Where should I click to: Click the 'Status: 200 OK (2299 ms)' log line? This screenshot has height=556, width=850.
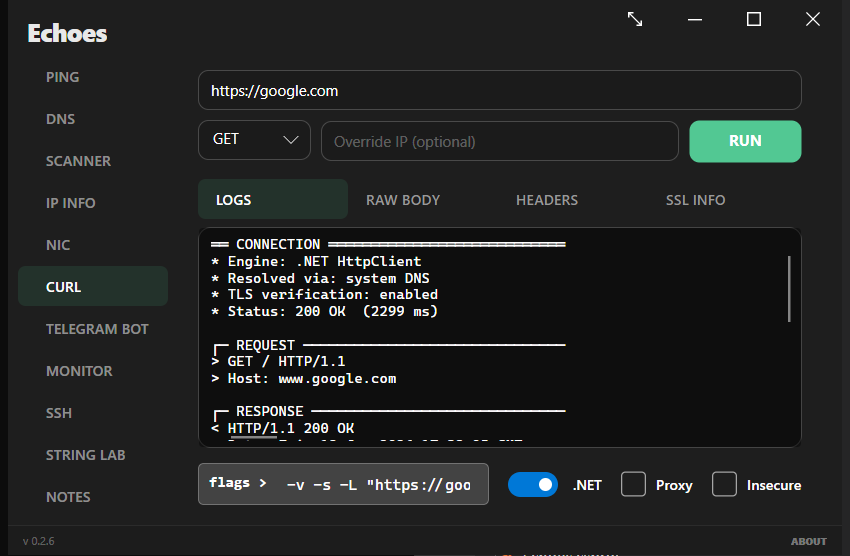click(324, 311)
